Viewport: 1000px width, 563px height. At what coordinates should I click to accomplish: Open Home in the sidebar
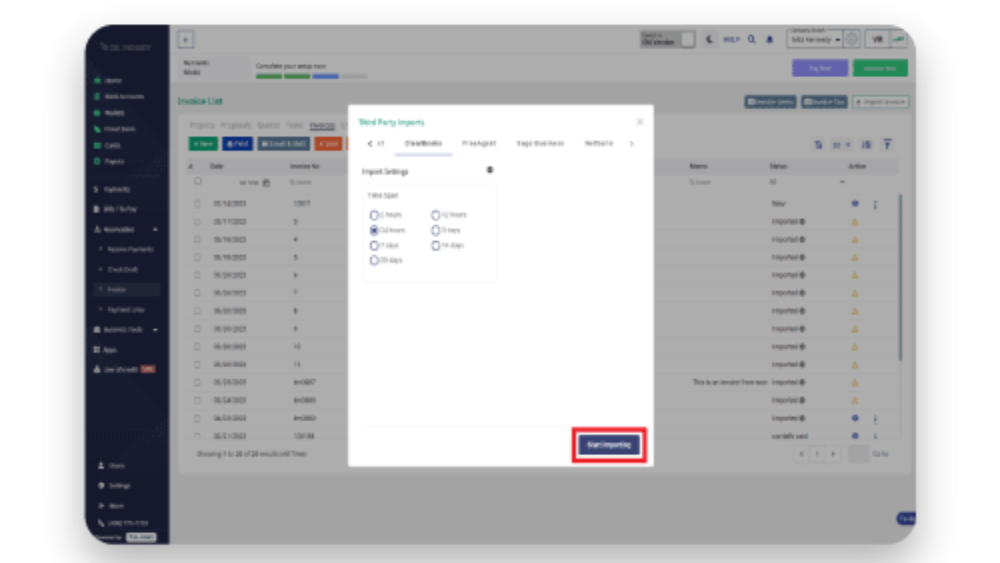pos(108,80)
